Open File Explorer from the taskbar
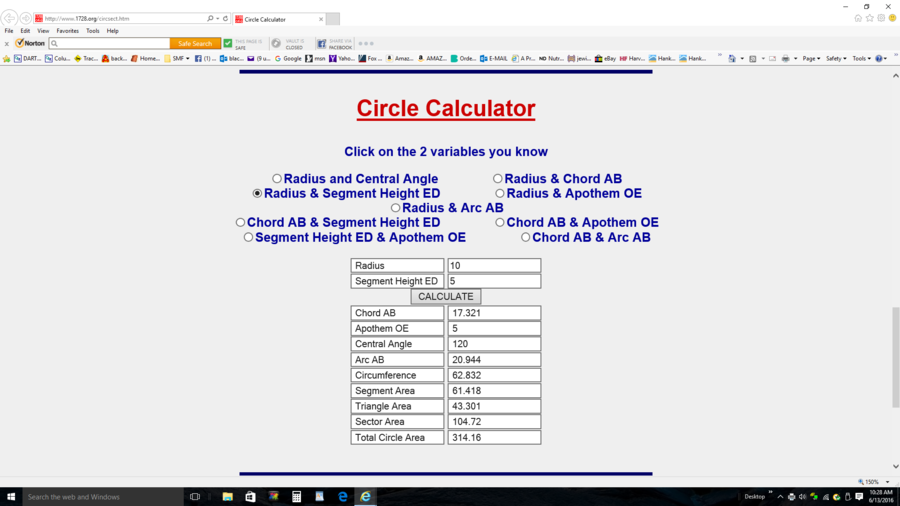The image size is (900, 506). [x=227, y=496]
